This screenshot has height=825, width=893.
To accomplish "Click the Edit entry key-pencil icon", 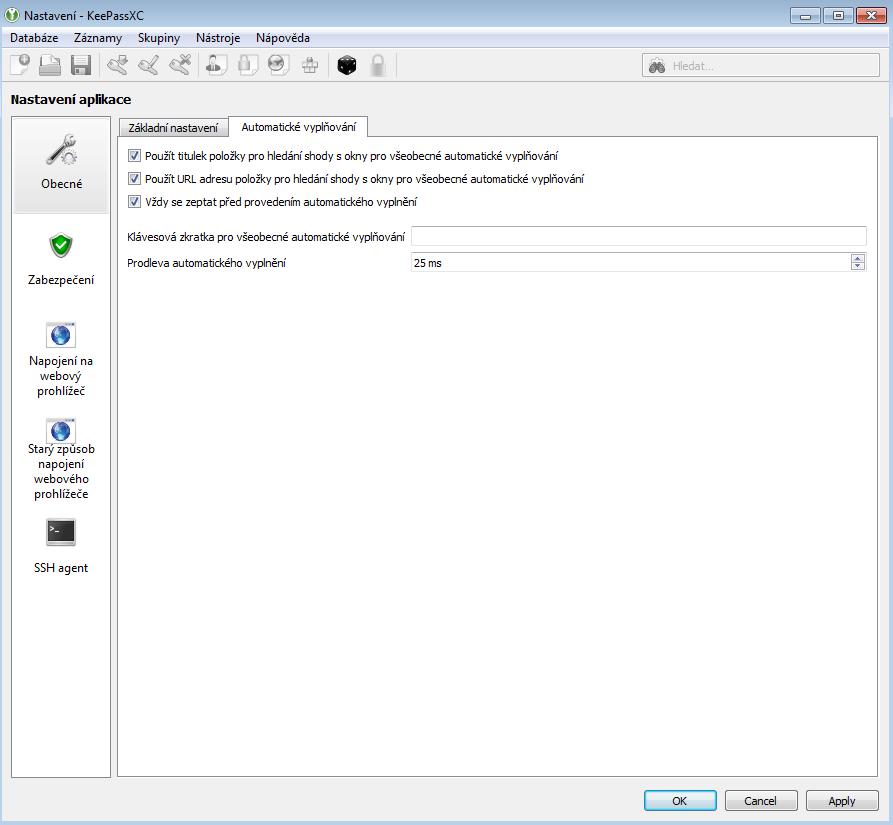I will (x=149, y=65).
